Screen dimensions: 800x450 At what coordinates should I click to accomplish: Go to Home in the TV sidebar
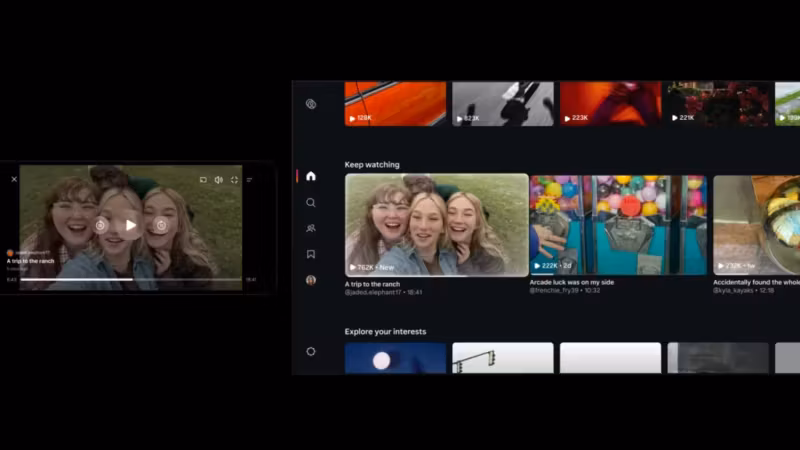[x=311, y=176]
